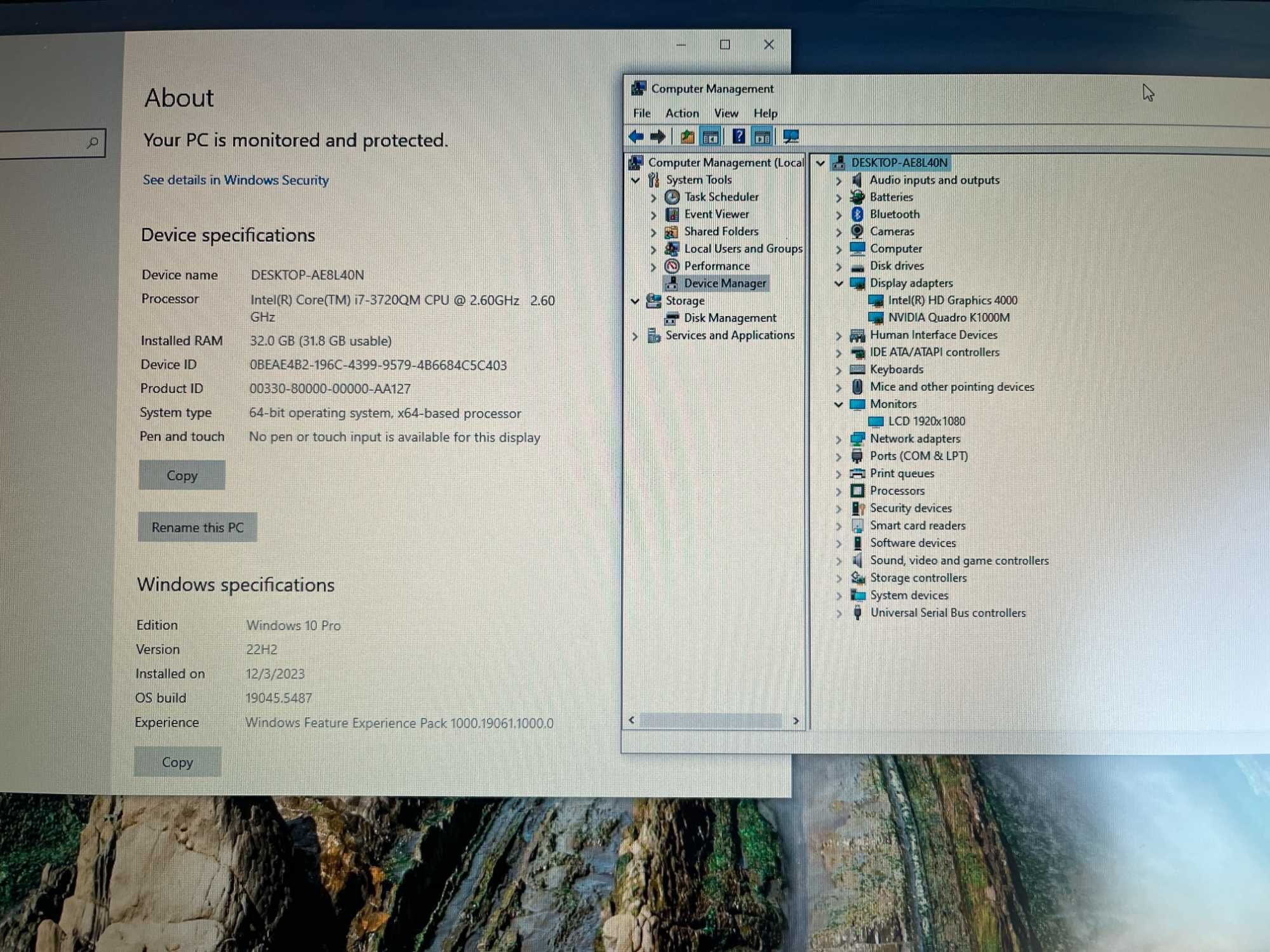Open the Action menu
This screenshot has width=1270, height=952.
[x=682, y=113]
